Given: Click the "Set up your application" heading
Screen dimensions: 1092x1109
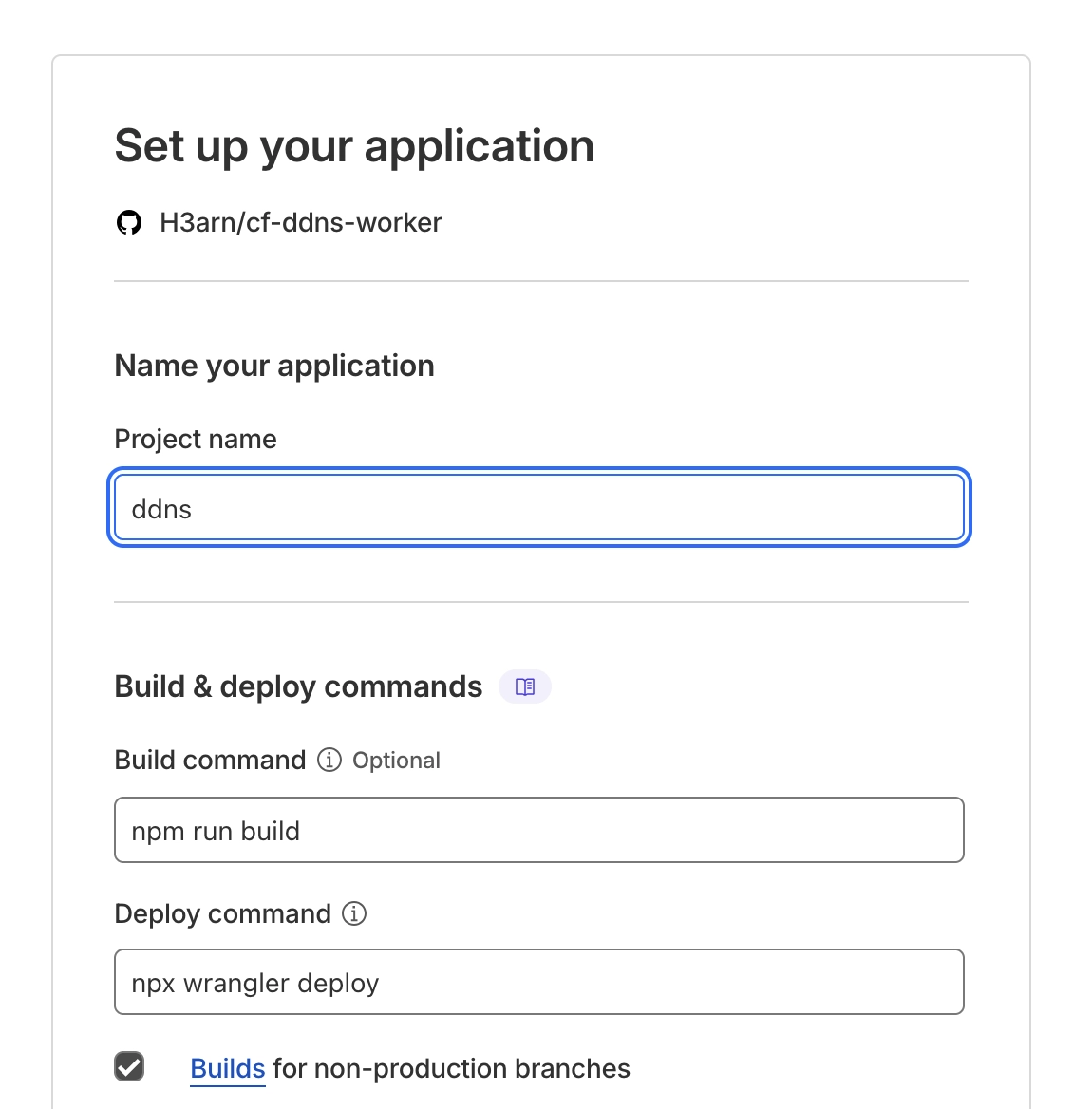Looking at the screenshot, I should 354,146.
